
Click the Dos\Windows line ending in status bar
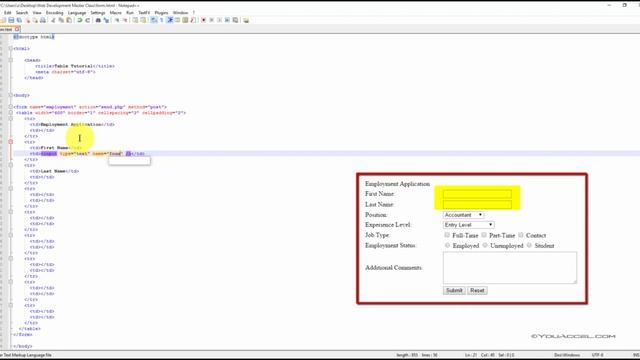(567, 355)
